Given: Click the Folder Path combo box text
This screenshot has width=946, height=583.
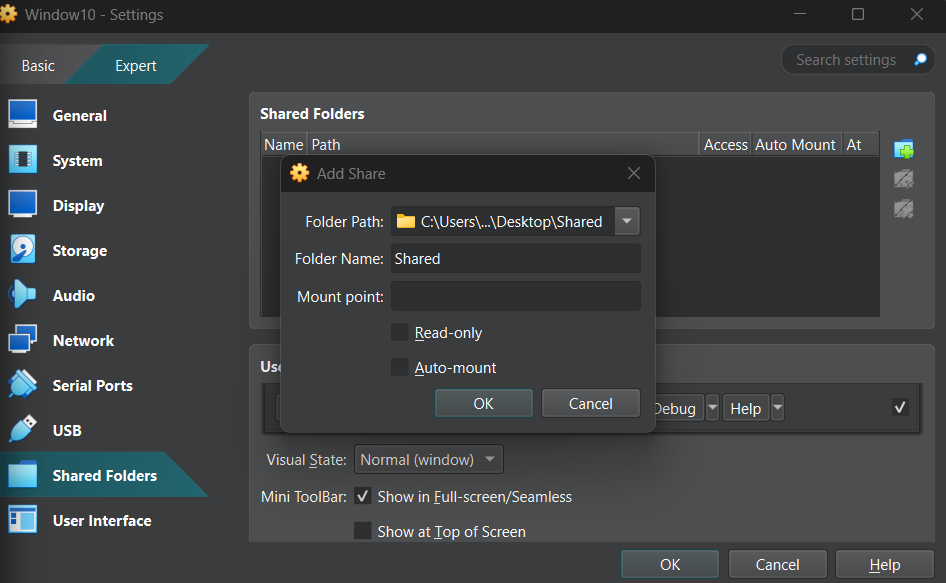Looking at the screenshot, I should pos(511,221).
